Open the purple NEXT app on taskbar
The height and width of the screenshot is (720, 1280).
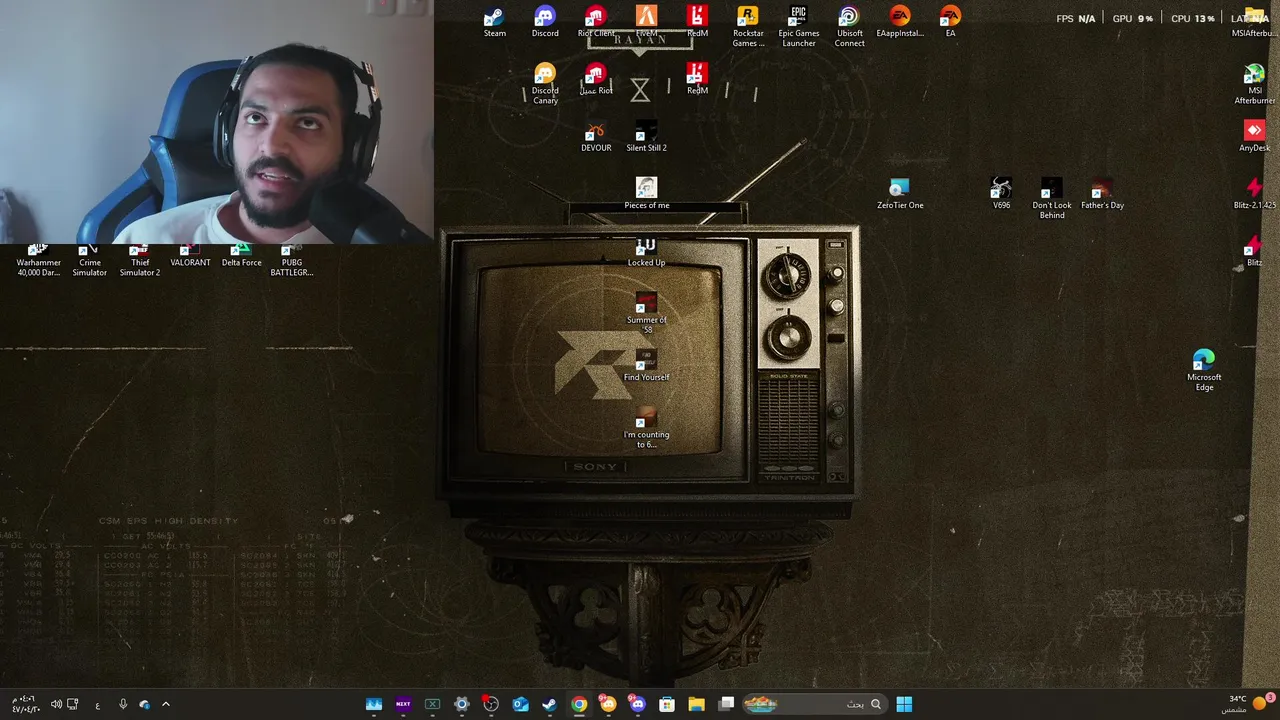pos(403,704)
